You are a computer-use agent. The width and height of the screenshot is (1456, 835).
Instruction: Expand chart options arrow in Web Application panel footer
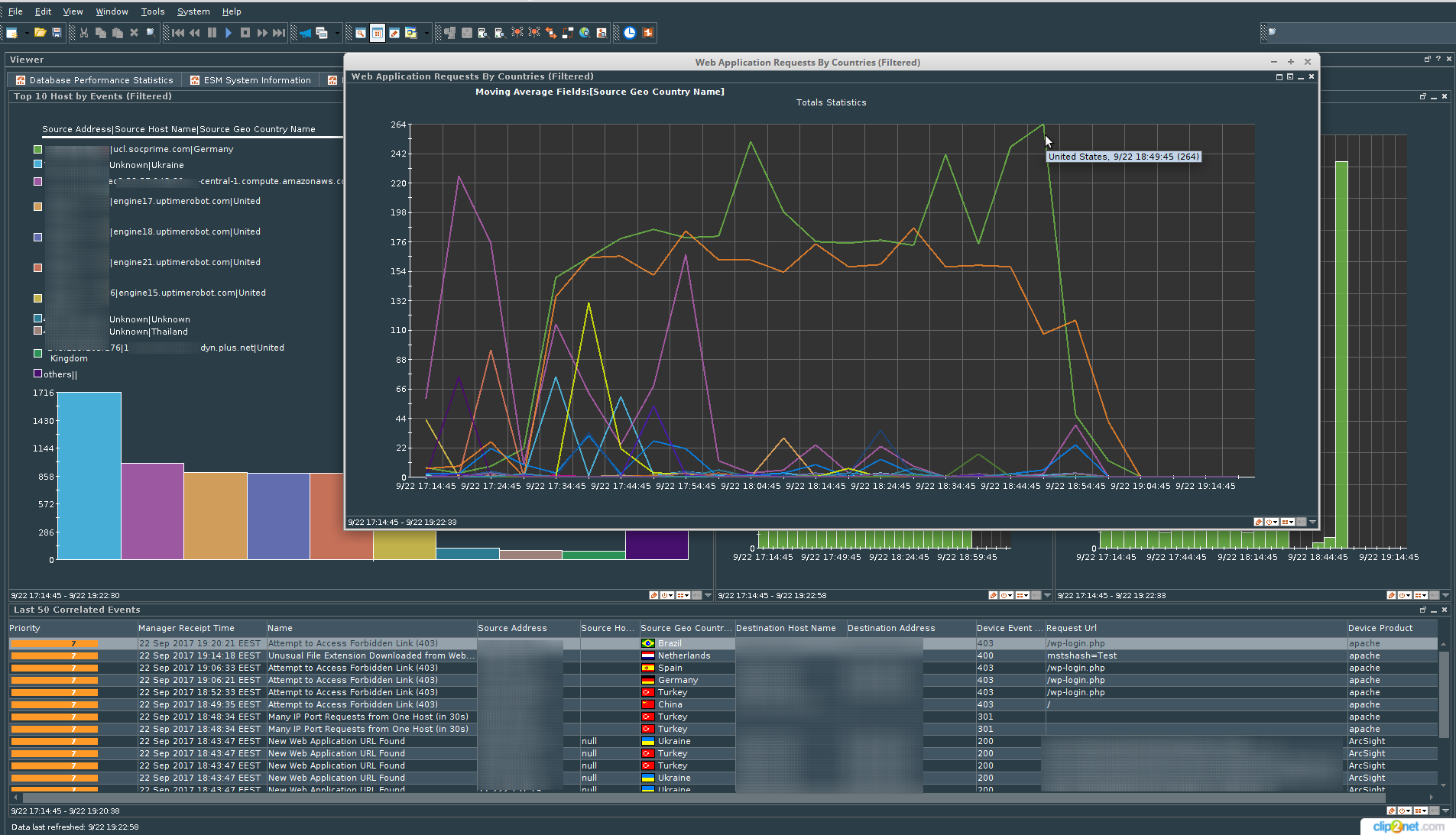click(x=1312, y=522)
